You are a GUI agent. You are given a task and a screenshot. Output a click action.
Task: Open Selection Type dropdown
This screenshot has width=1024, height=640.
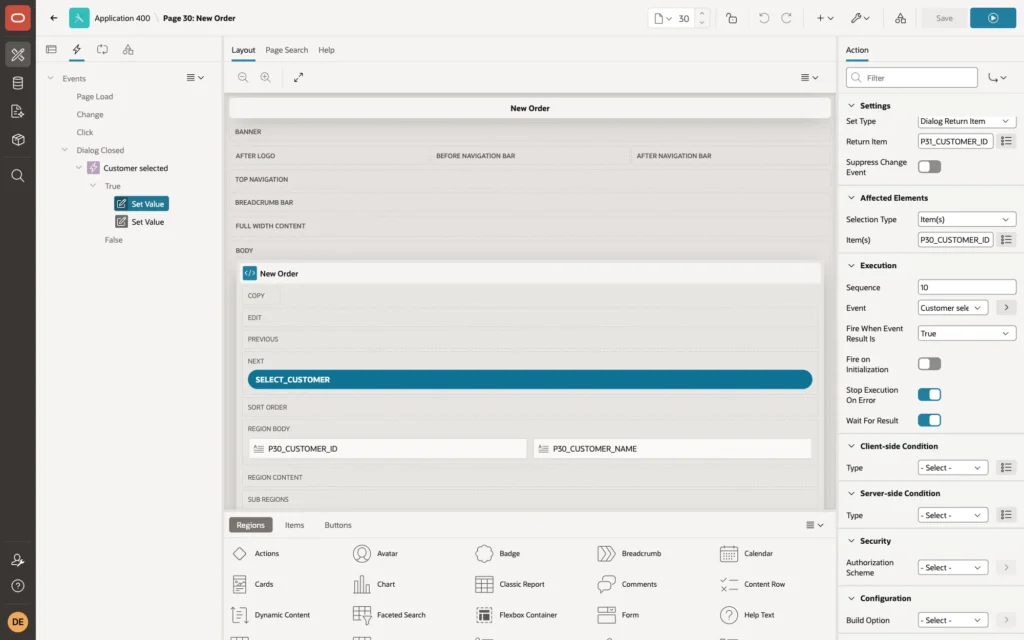[x=967, y=219]
